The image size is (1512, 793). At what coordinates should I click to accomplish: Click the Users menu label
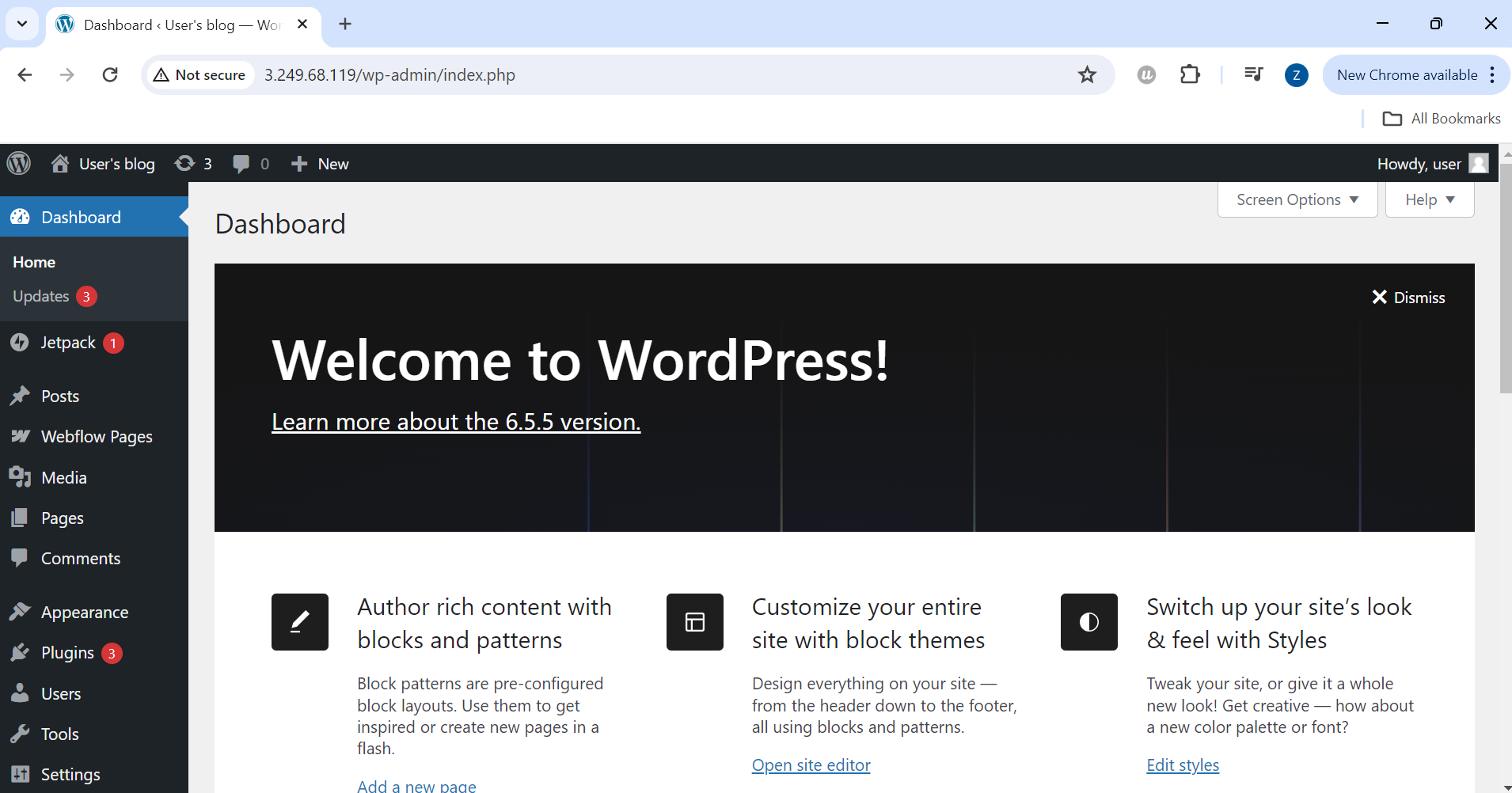[61, 693]
